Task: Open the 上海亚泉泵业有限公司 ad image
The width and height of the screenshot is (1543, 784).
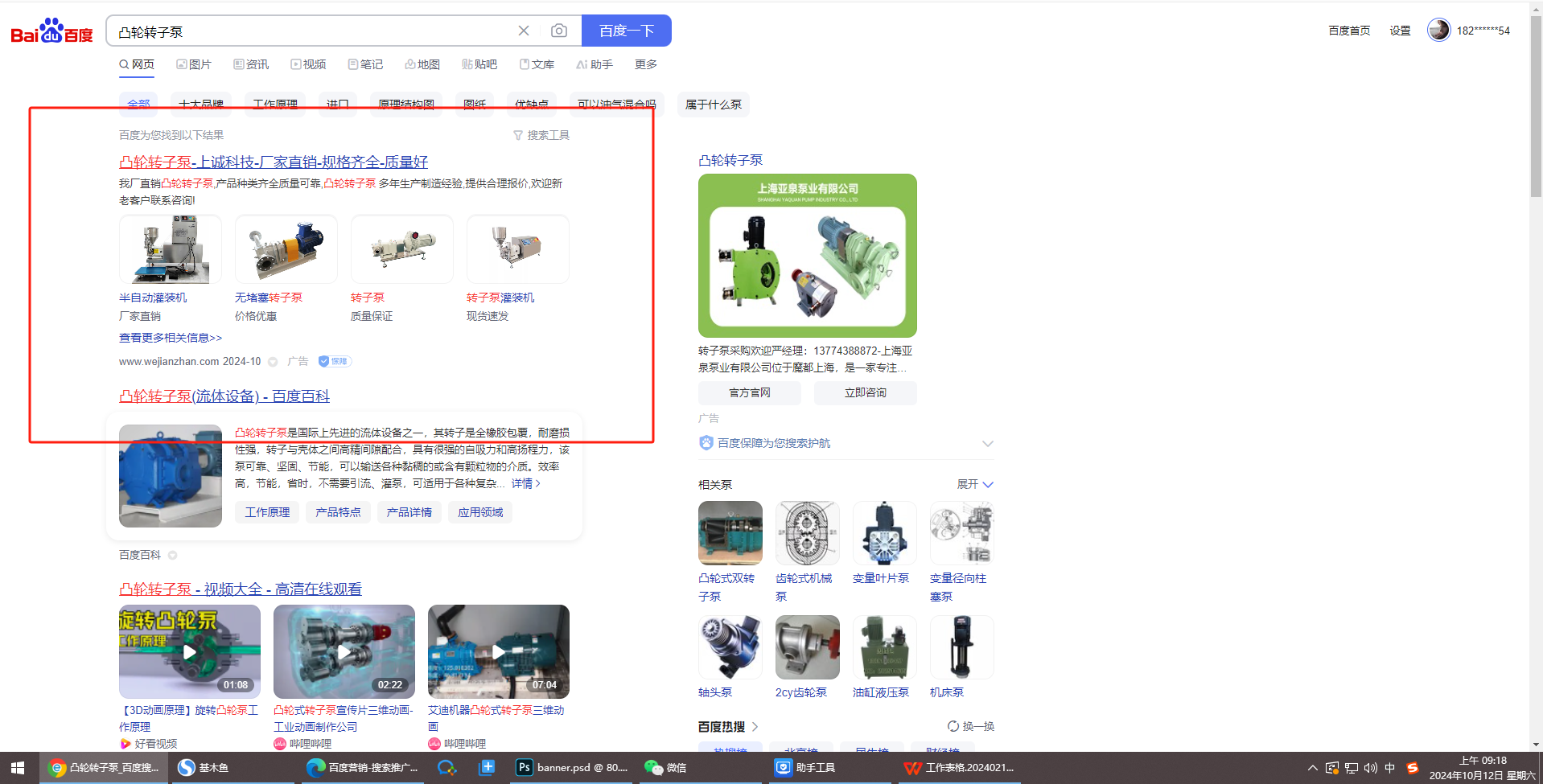Action: tap(808, 256)
